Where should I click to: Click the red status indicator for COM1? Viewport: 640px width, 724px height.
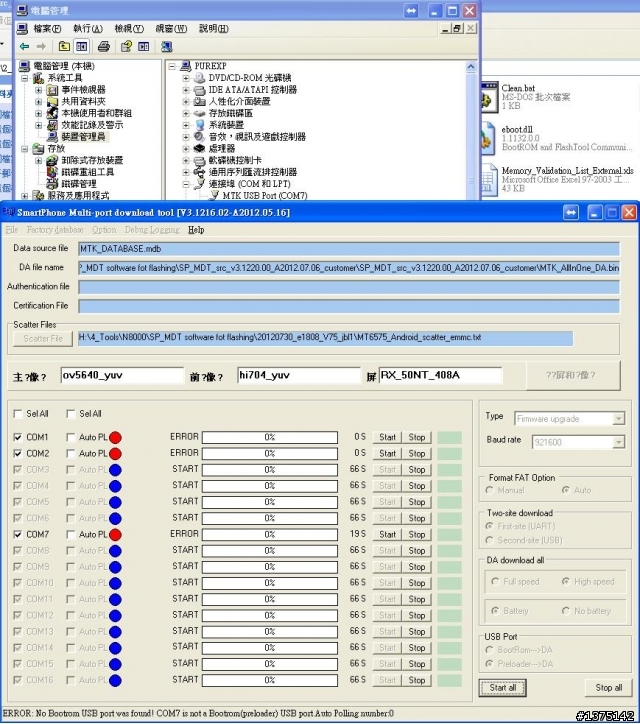tap(115, 437)
